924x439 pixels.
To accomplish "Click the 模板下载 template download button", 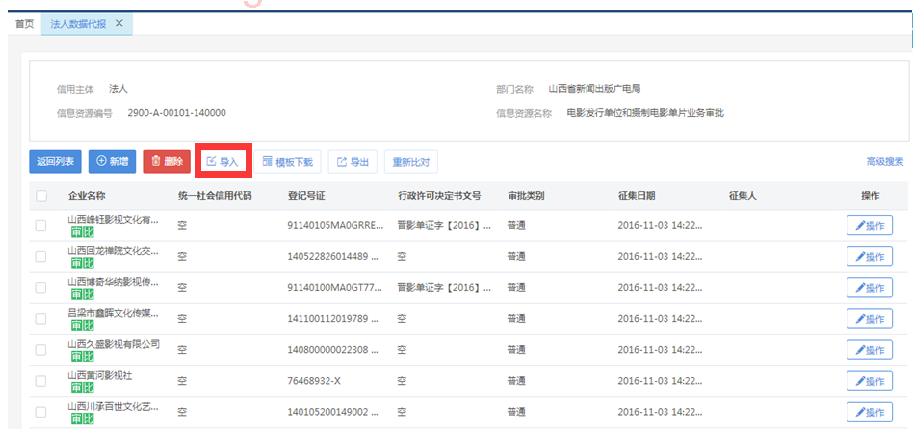I will pyautogui.click(x=287, y=161).
